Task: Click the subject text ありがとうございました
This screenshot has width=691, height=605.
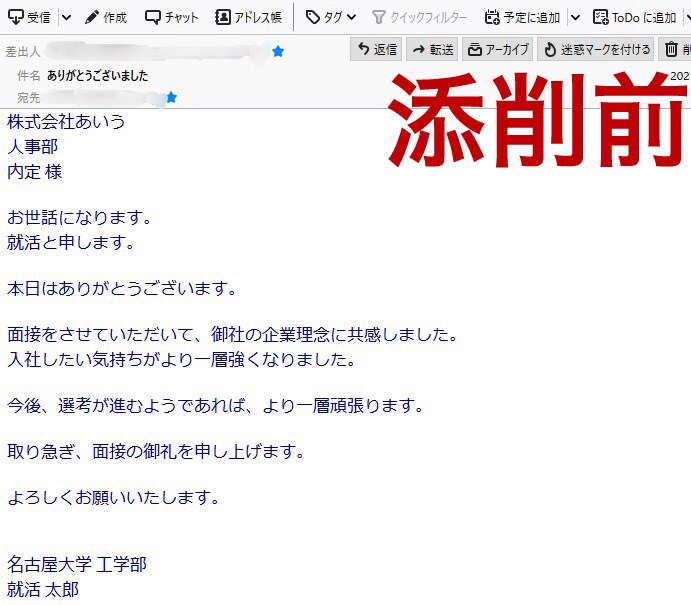Action: click(97, 76)
